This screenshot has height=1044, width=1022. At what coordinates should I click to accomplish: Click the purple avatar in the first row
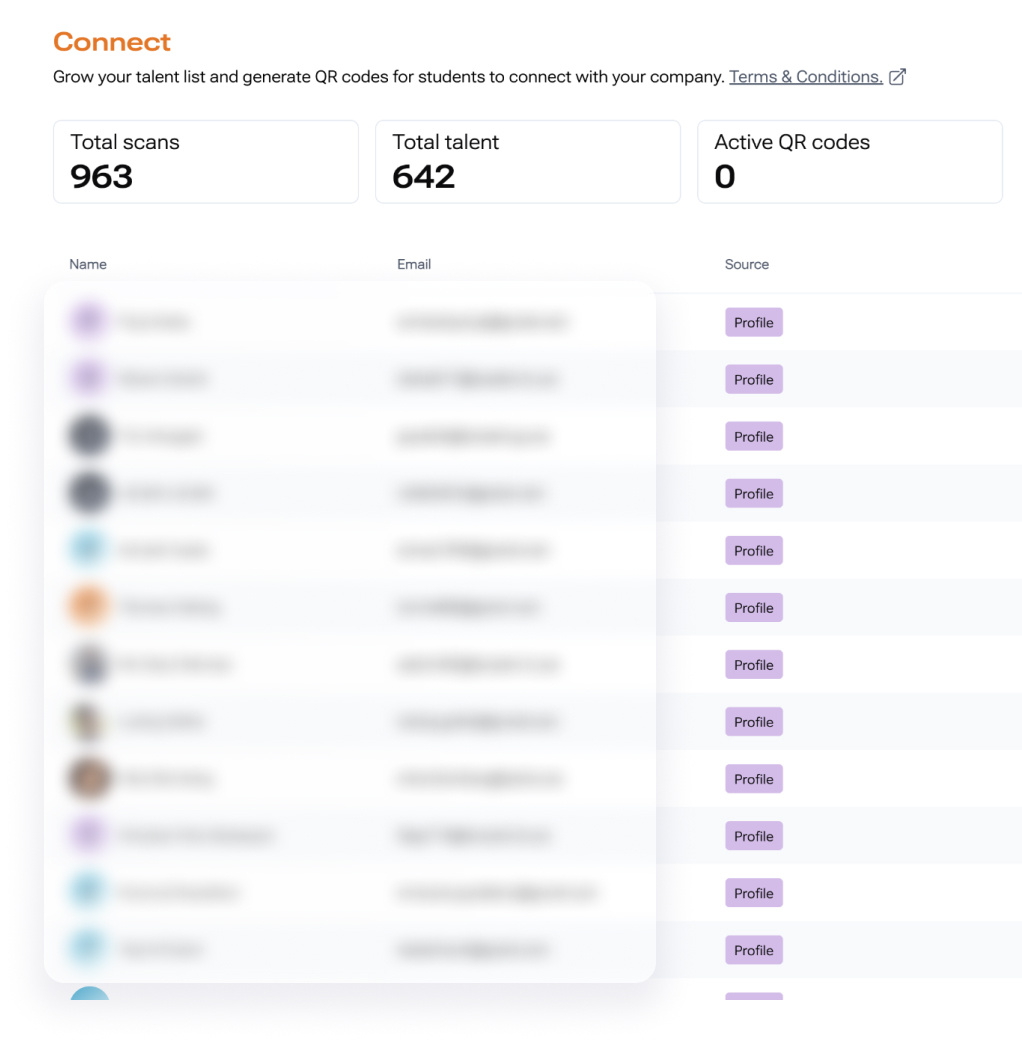(x=88, y=322)
